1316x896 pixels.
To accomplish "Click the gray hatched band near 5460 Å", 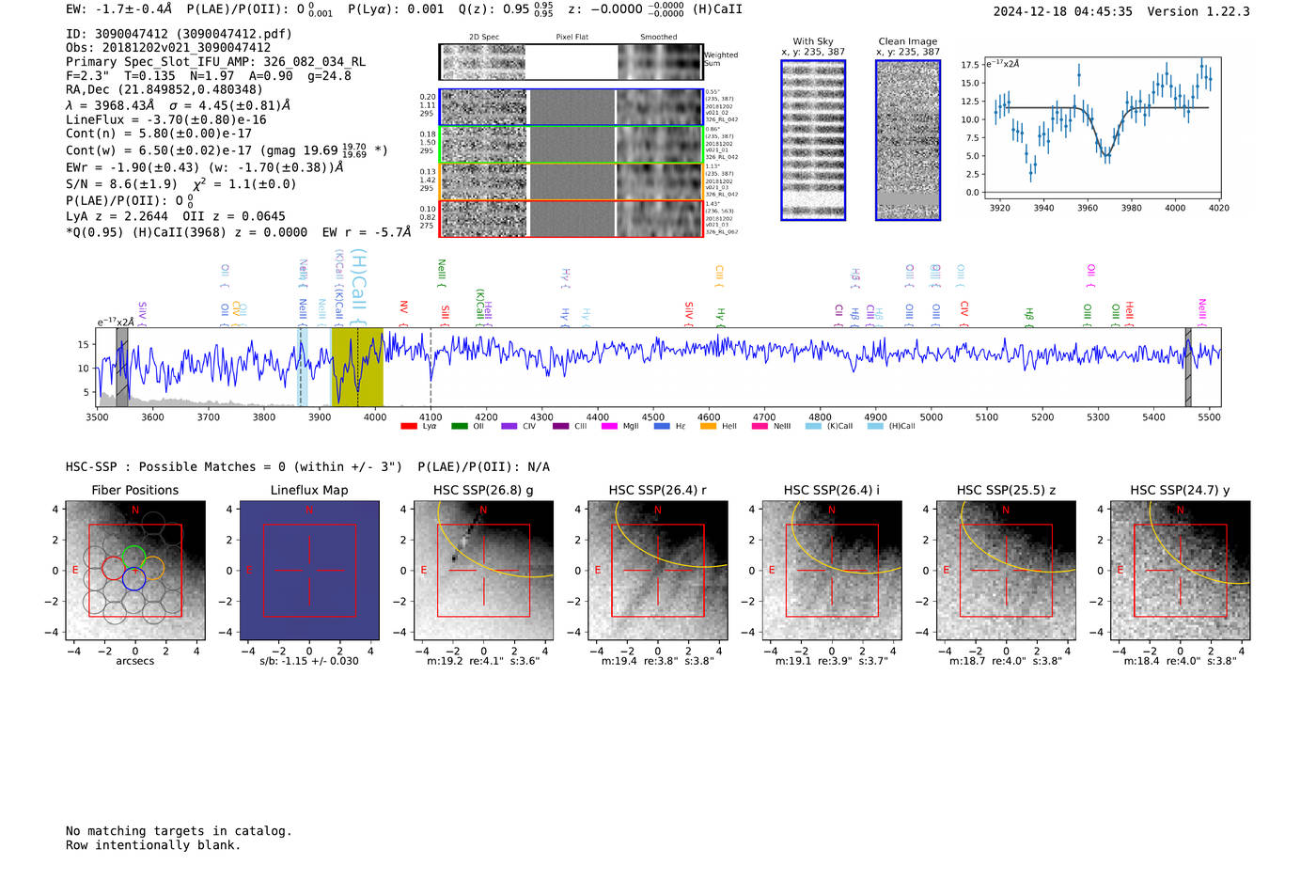I will pyautogui.click(x=1188, y=367).
